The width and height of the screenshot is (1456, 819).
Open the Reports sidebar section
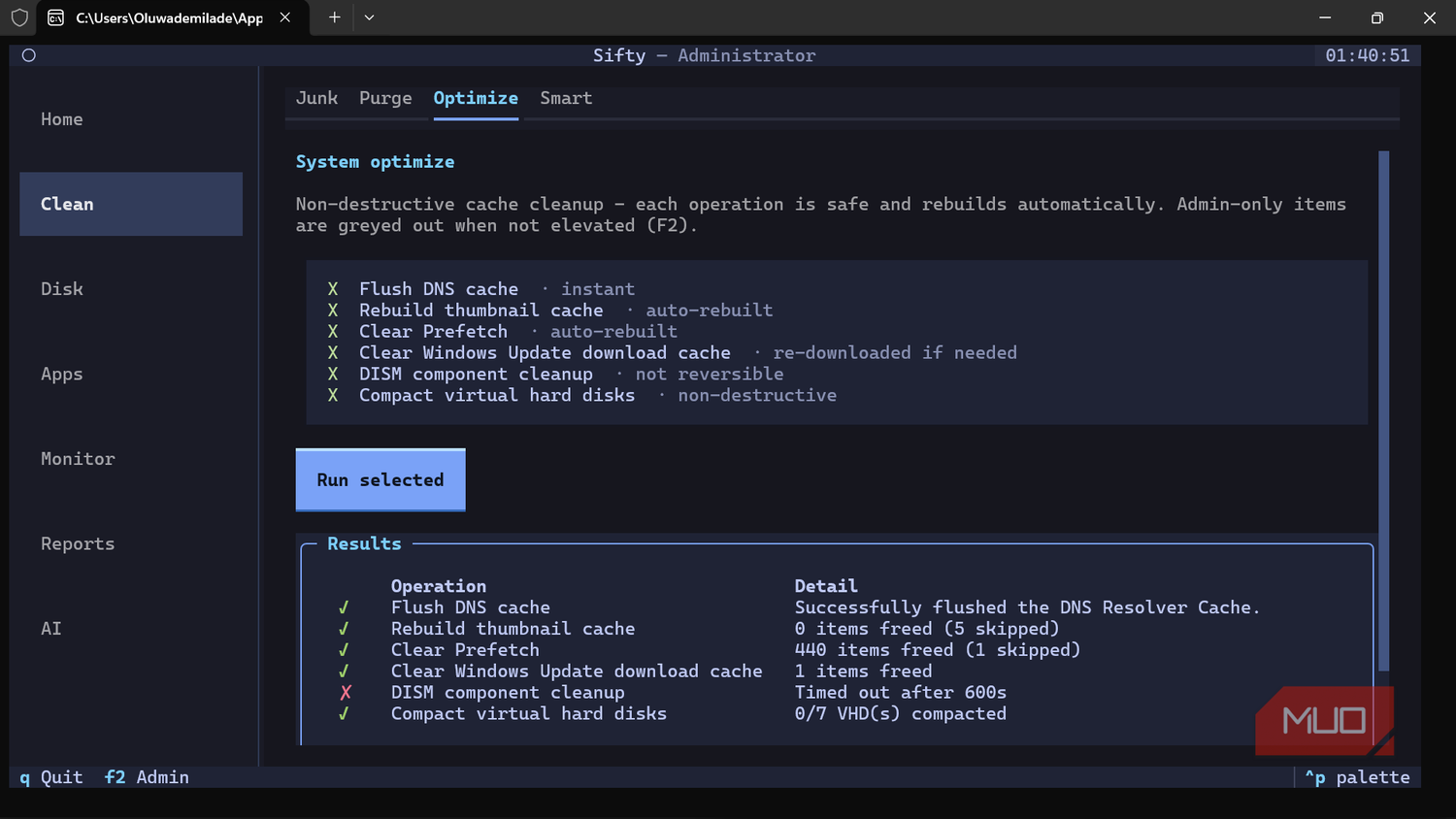pyautogui.click(x=78, y=543)
